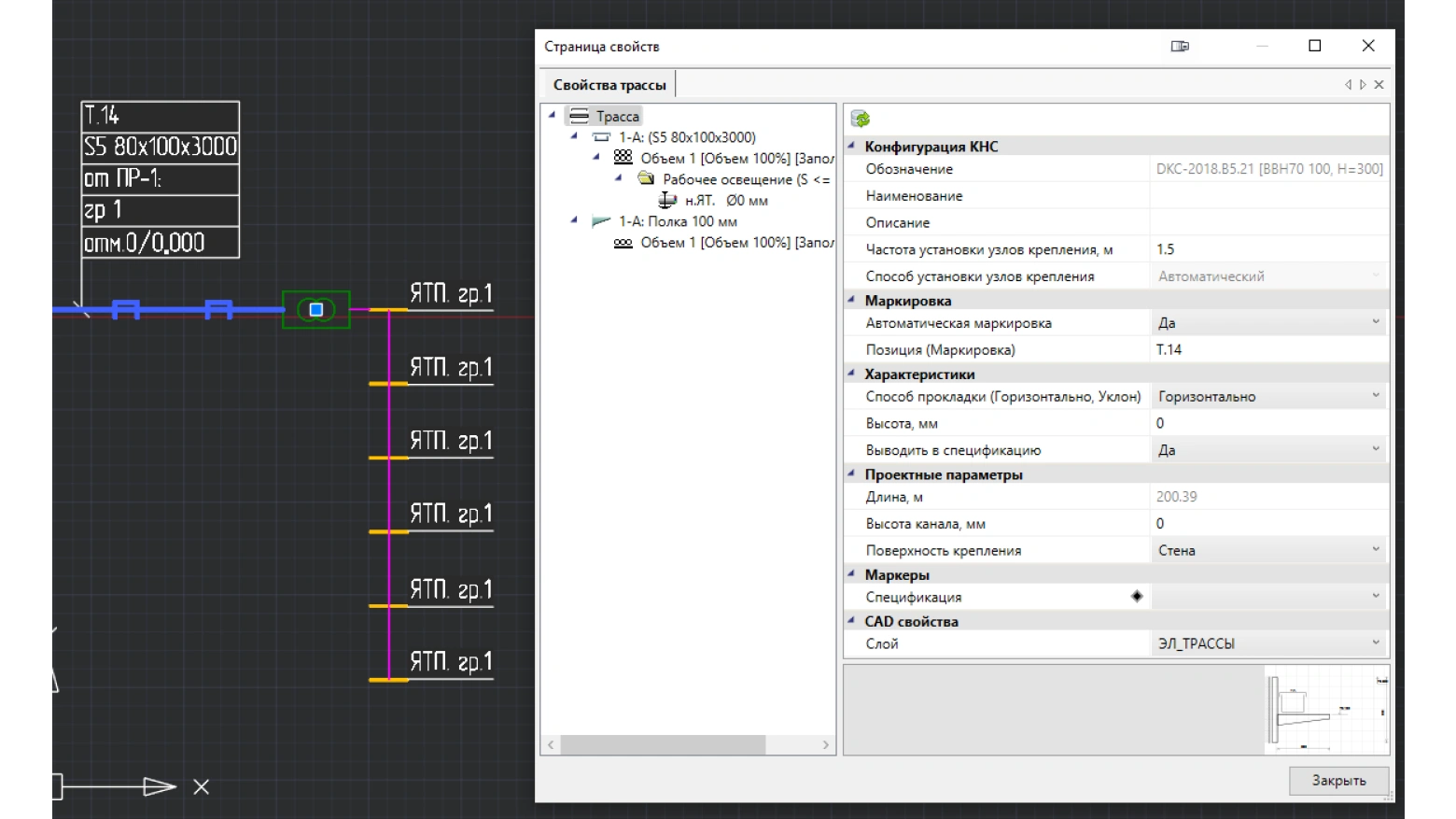
Task: Open the Слой layer dropdown
Action: pos(1376,642)
